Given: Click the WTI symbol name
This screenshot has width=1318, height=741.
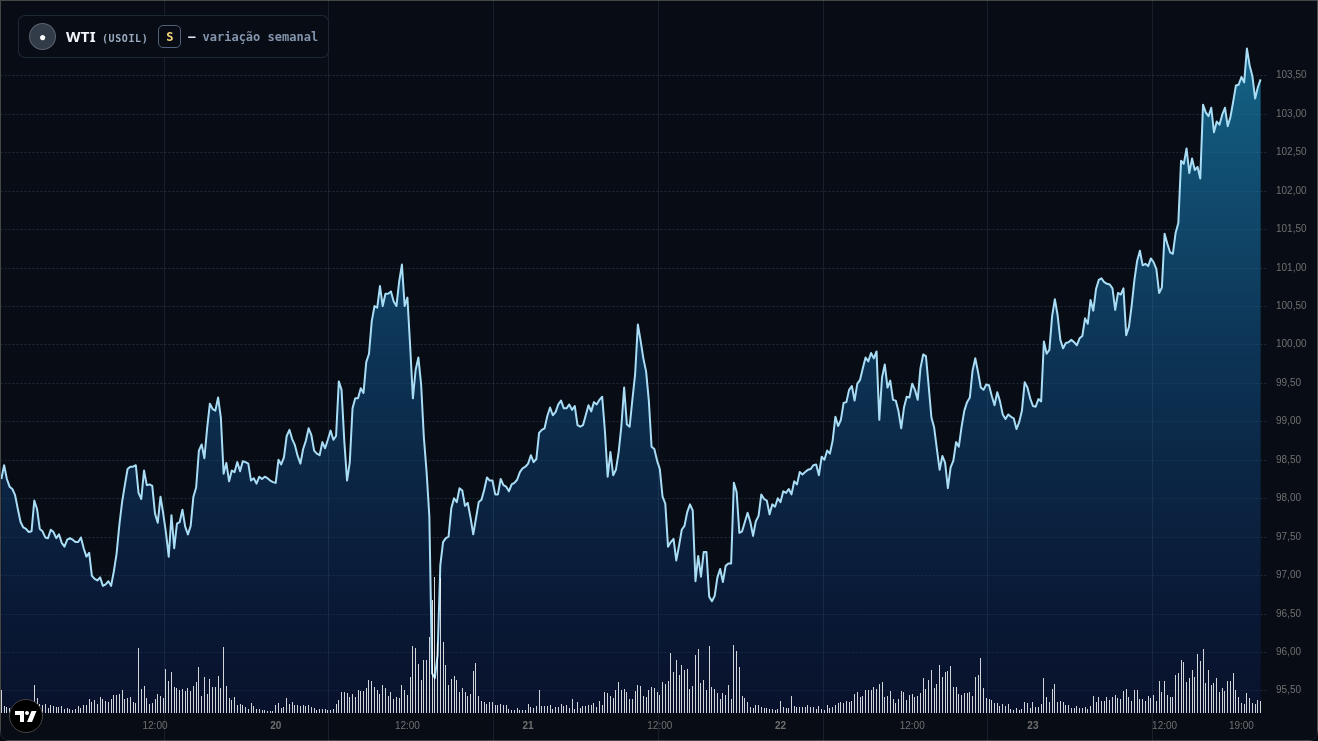Looking at the screenshot, I should 81,37.
